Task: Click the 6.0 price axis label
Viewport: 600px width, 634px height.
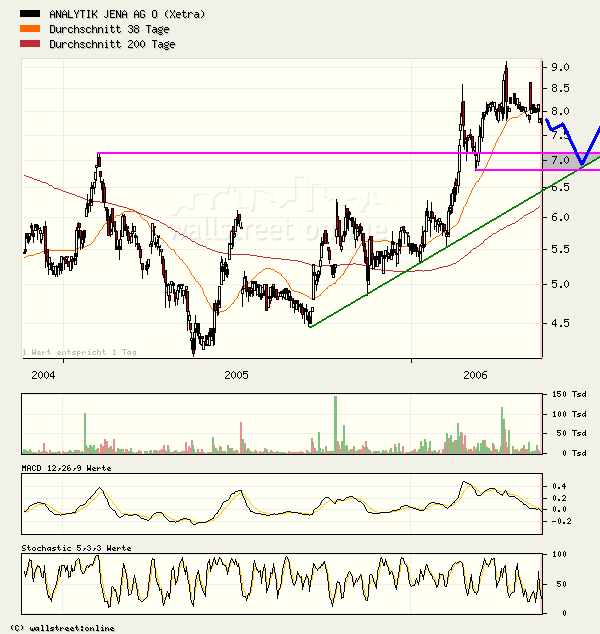Action: click(x=560, y=217)
